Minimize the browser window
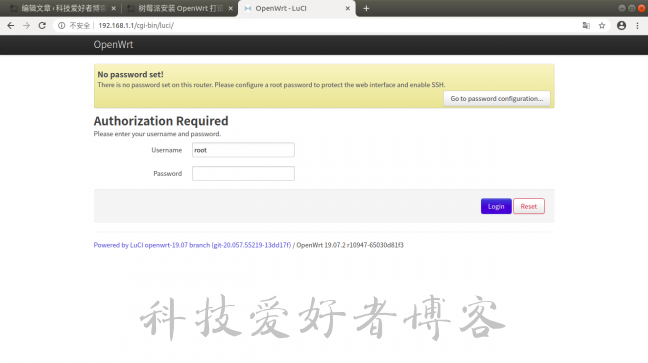This screenshot has height=363, width=648. 622,8
